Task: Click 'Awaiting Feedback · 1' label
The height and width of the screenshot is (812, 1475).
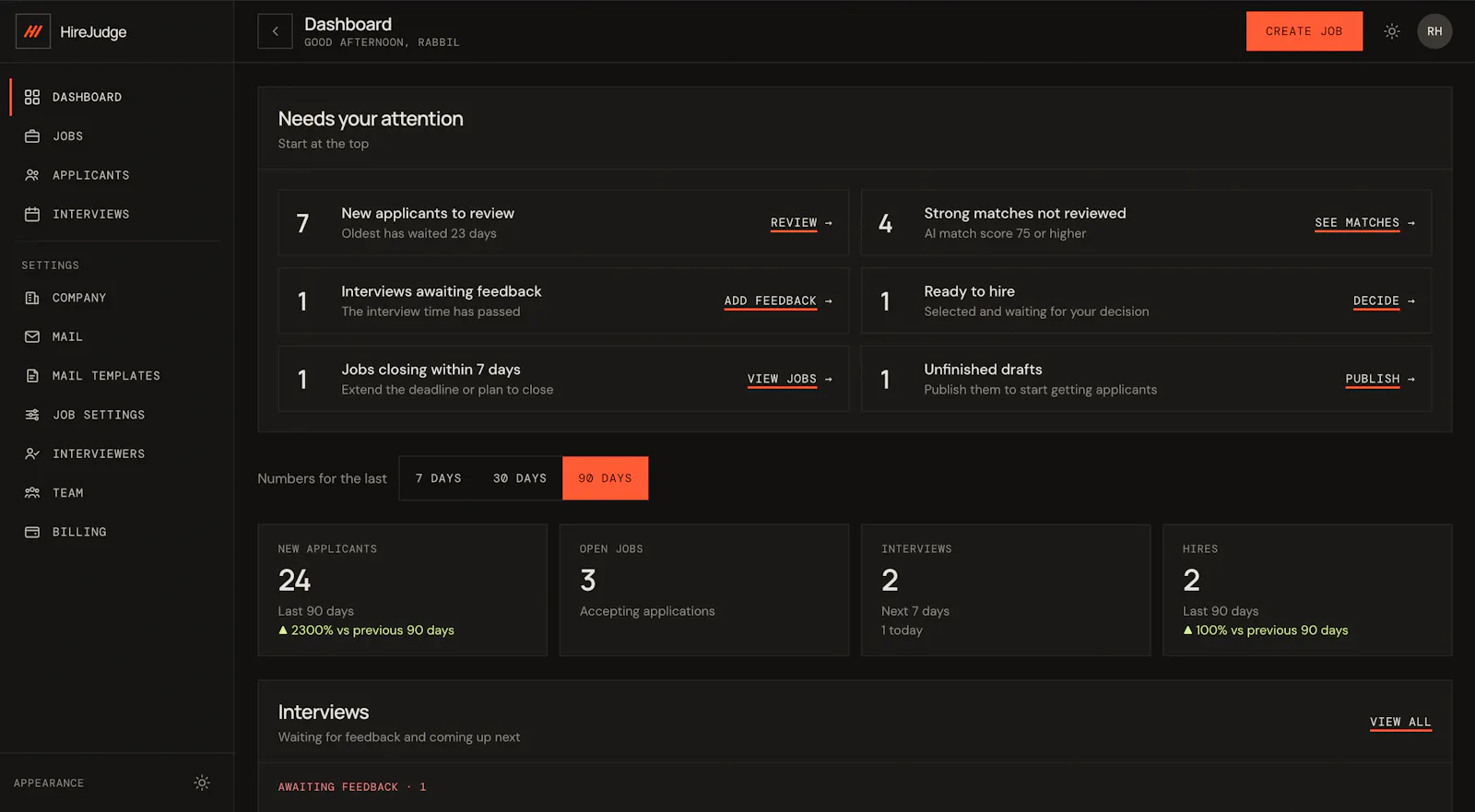Action: point(352,787)
